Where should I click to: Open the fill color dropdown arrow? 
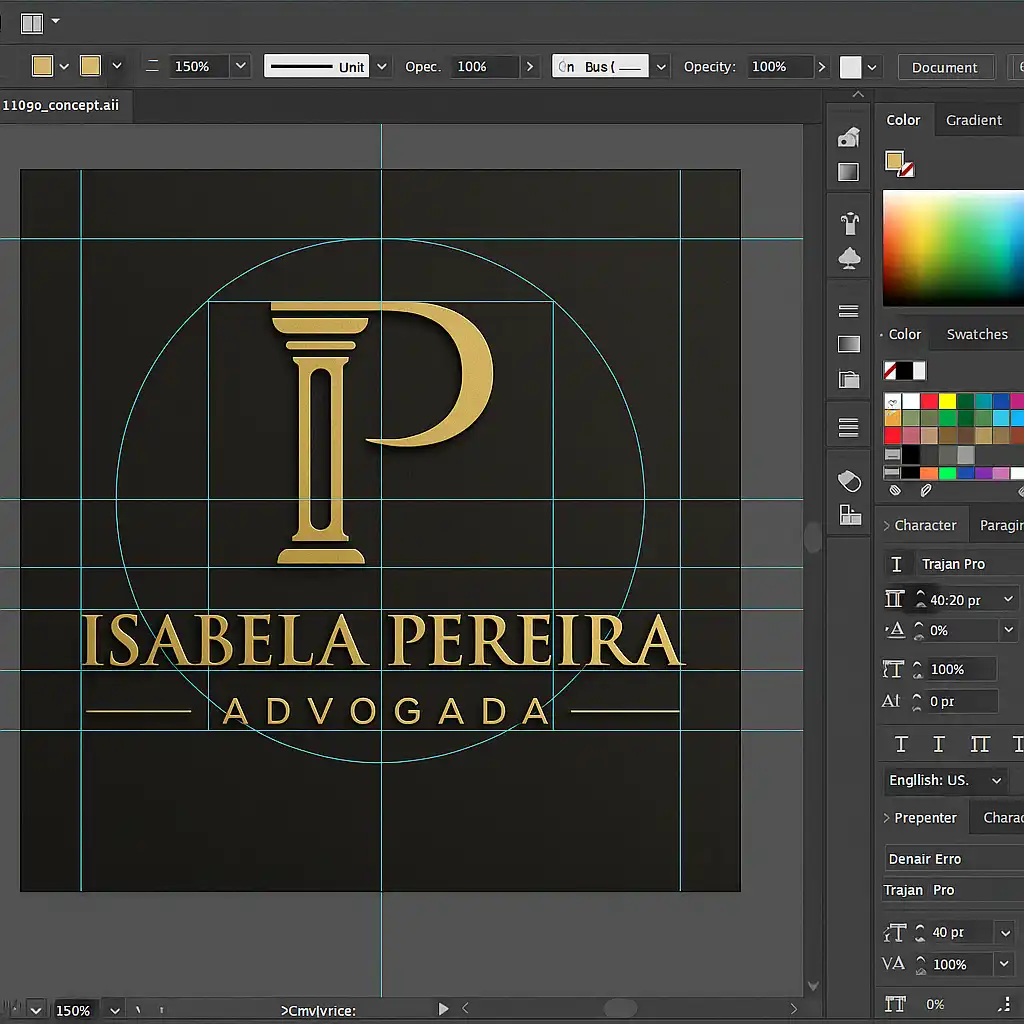coord(64,67)
